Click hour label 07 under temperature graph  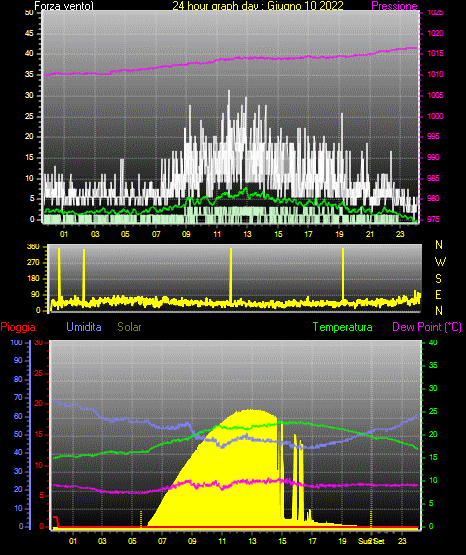[x=162, y=541]
